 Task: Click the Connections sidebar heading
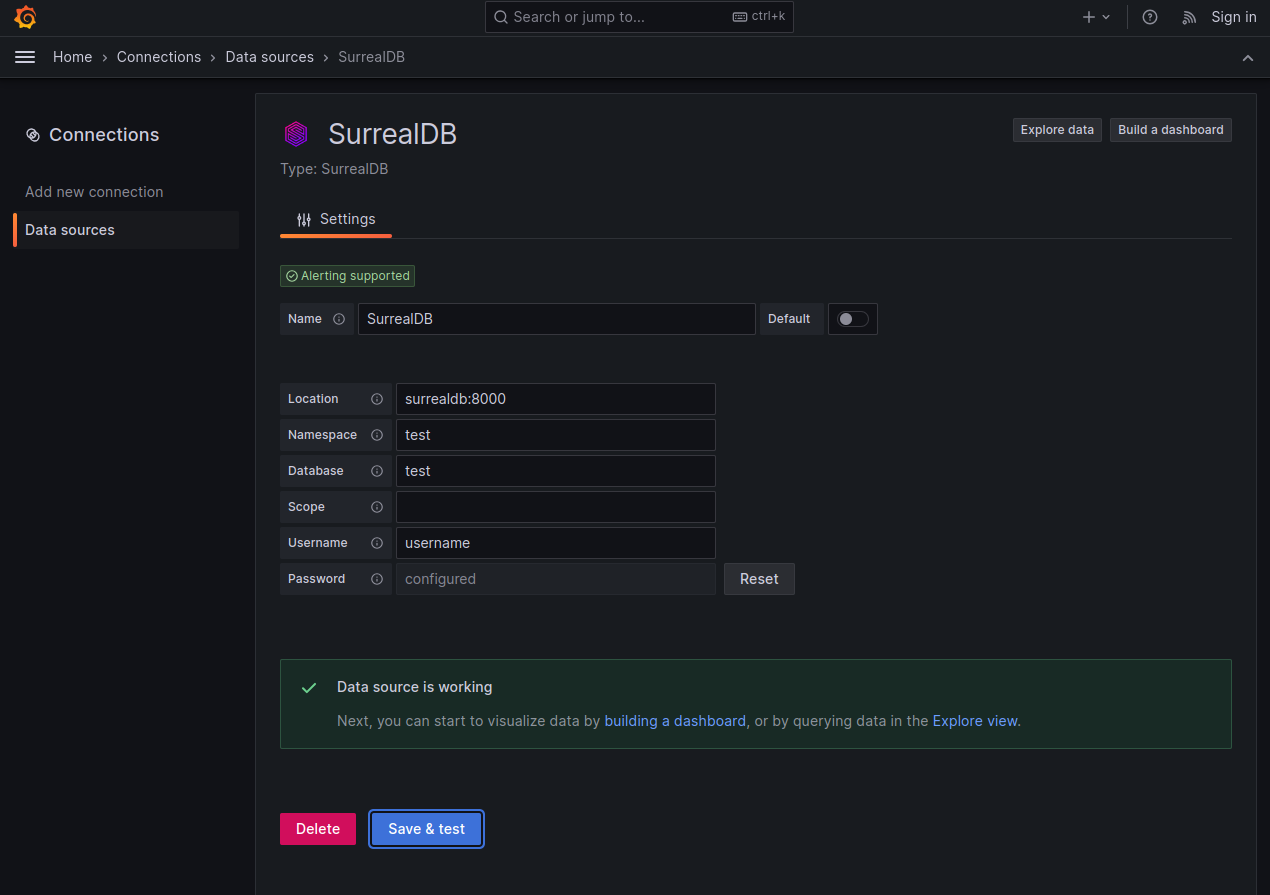(104, 135)
